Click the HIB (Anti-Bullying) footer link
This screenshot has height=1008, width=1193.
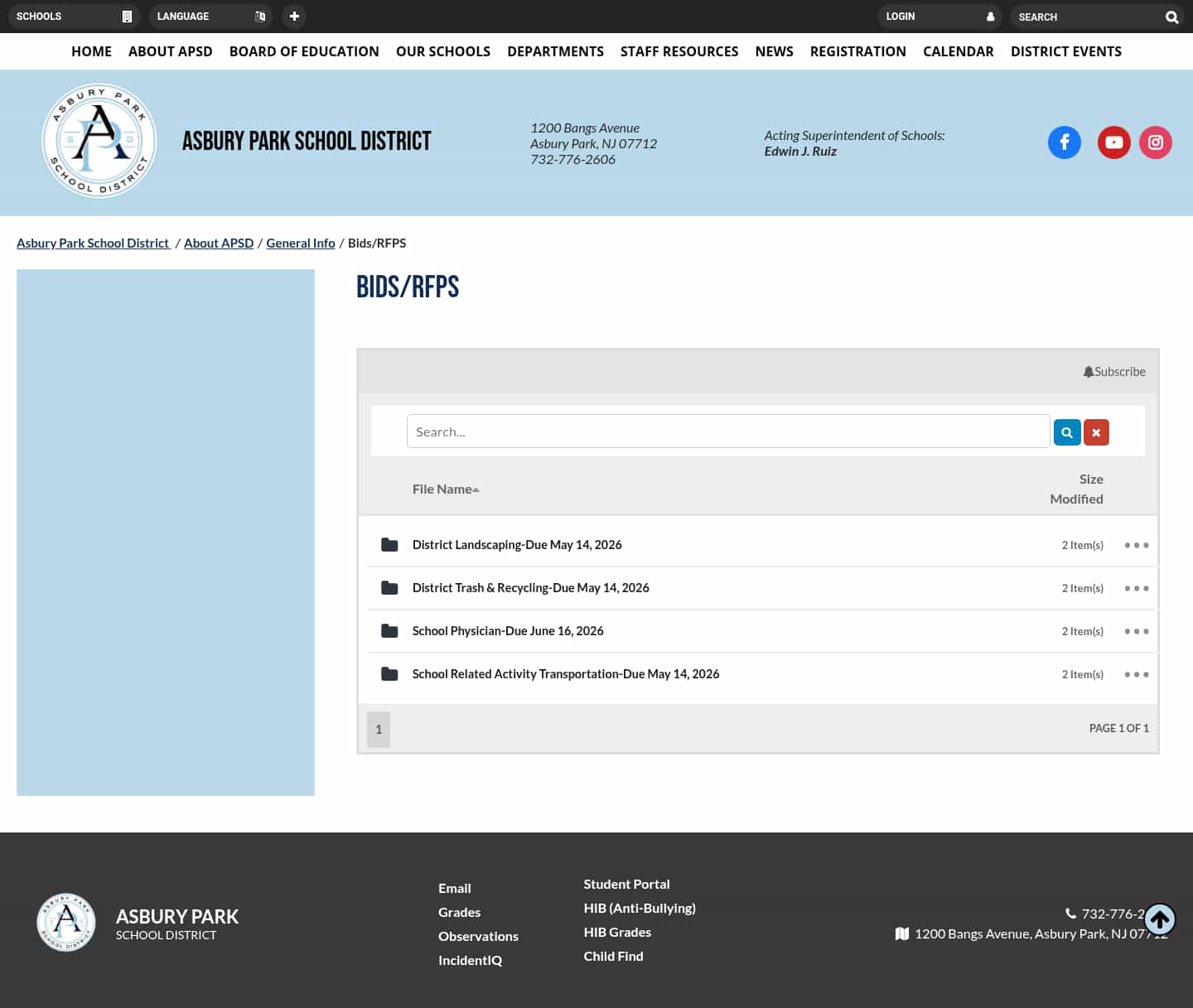click(x=640, y=908)
